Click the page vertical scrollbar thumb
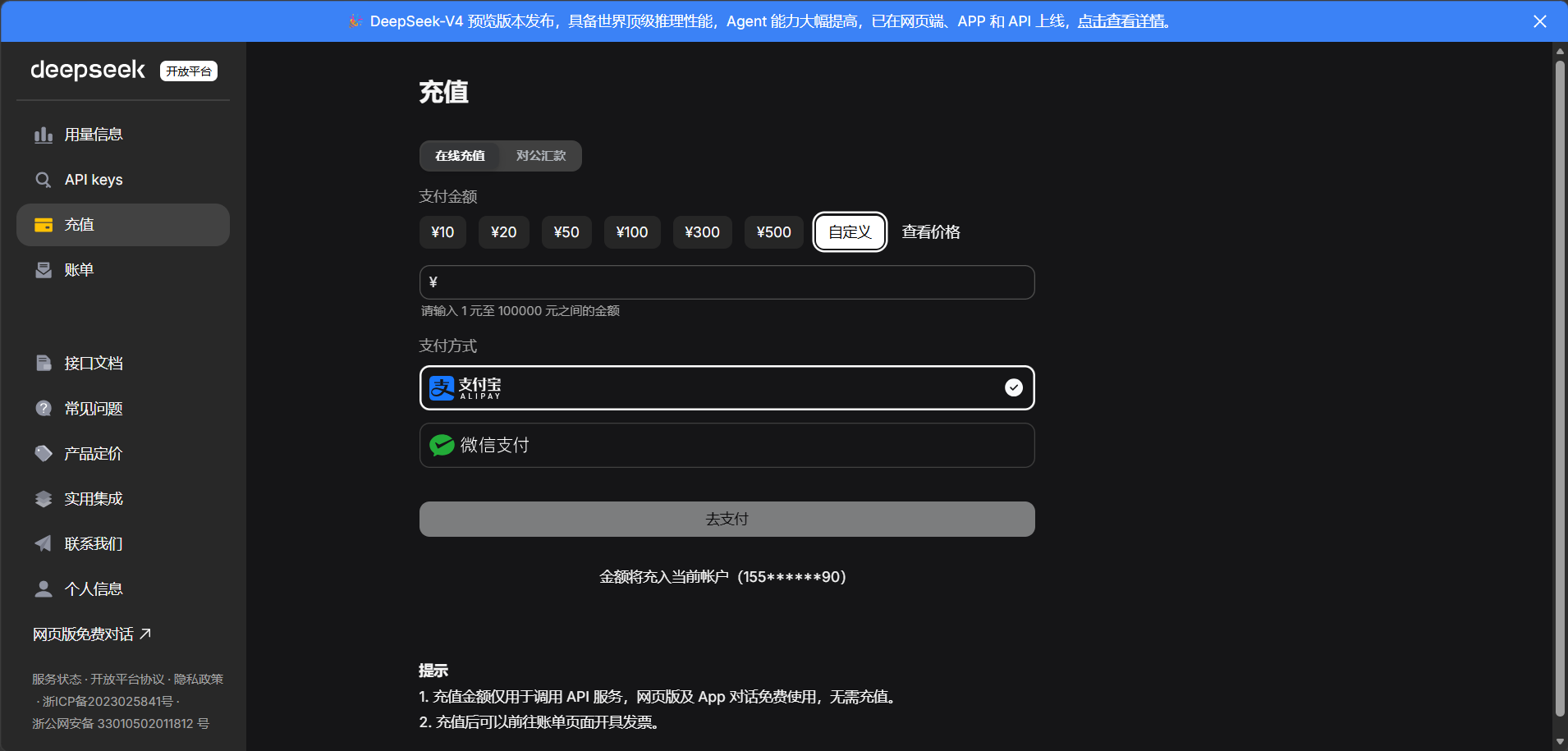 point(1560,387)
